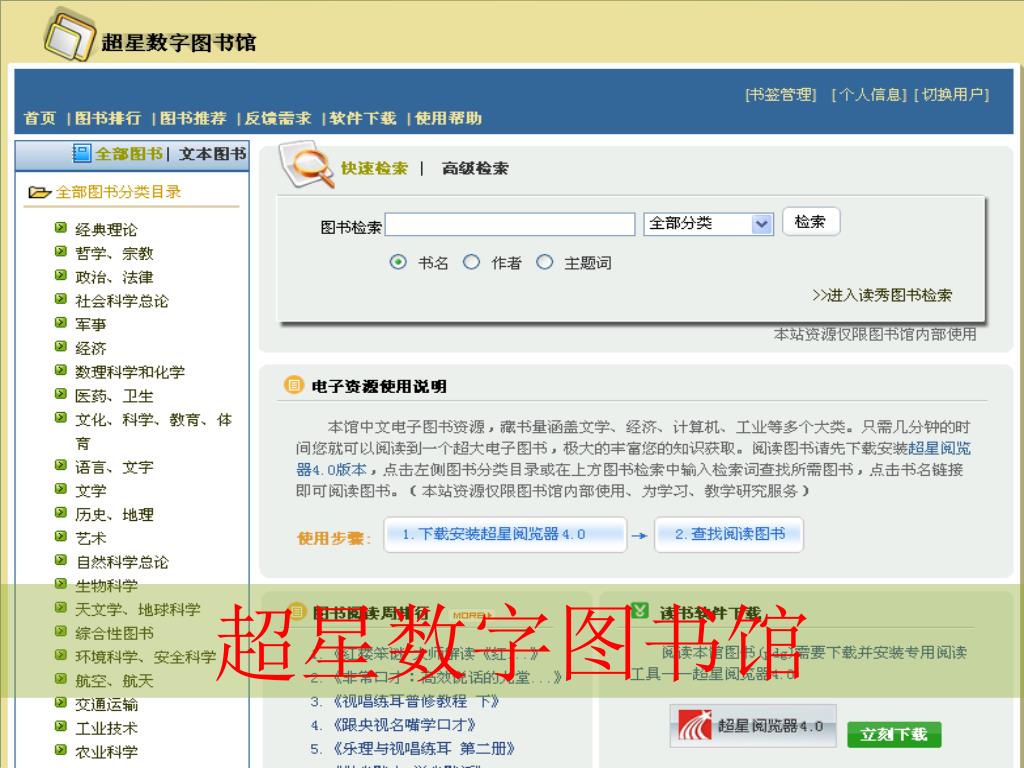1024x768 pixels.
Task: Click step button 下载安装超星阅览器4.0
Action: tap(505, 534)
